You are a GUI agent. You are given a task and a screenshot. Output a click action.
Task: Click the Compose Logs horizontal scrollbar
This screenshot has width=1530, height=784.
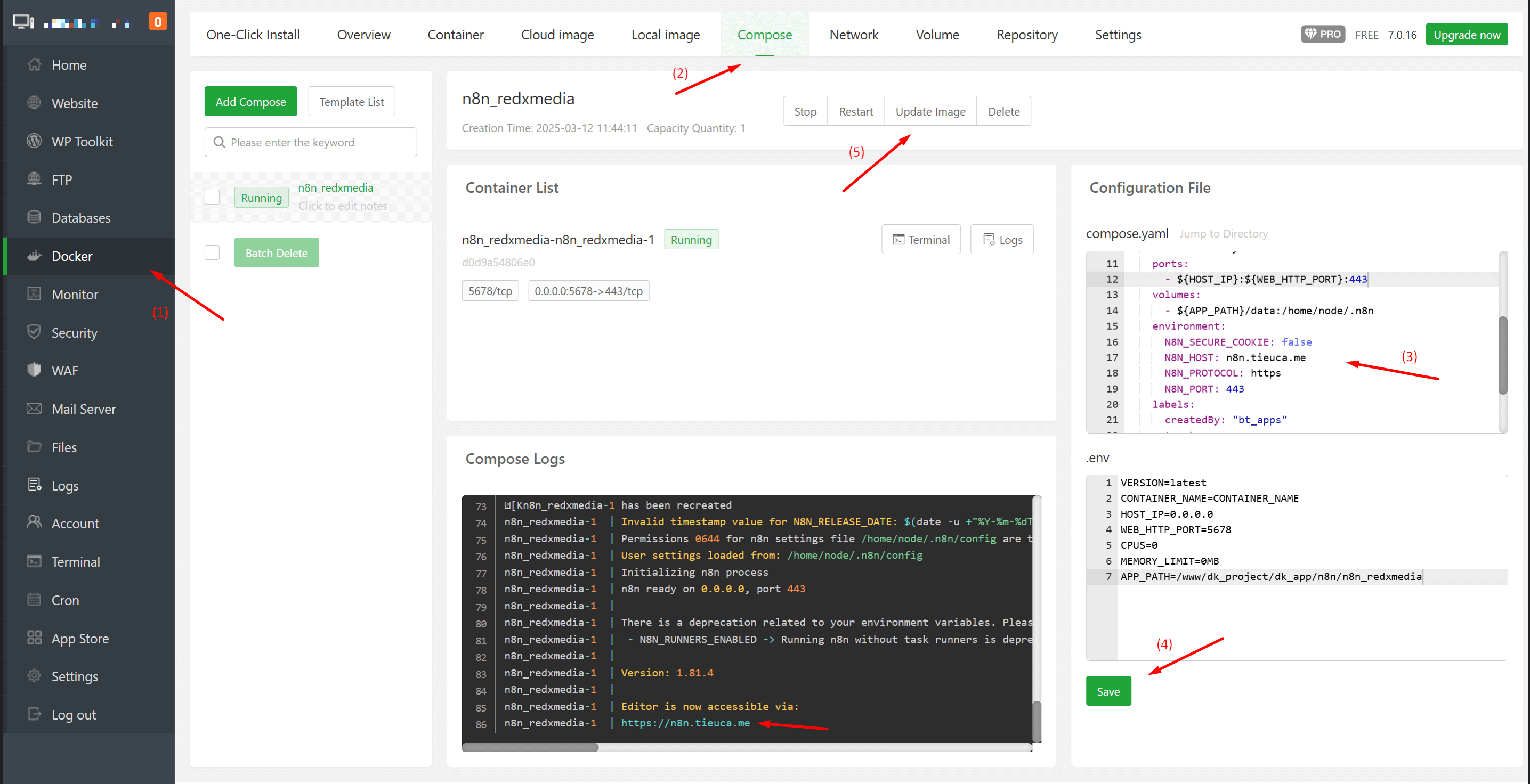(x=530, y=747)
